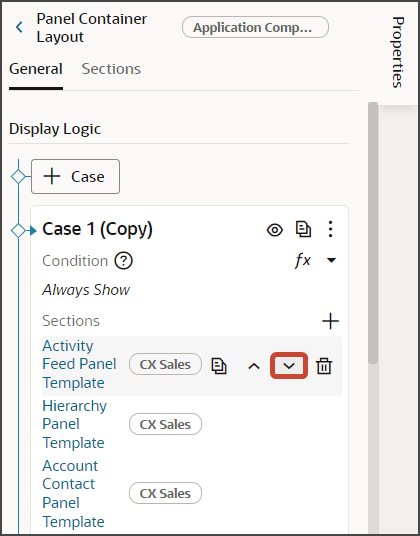The height and width of the screenshot is (536, 420).
Task: Move Activity Feed Panel Template up
Action: [254, 366]
